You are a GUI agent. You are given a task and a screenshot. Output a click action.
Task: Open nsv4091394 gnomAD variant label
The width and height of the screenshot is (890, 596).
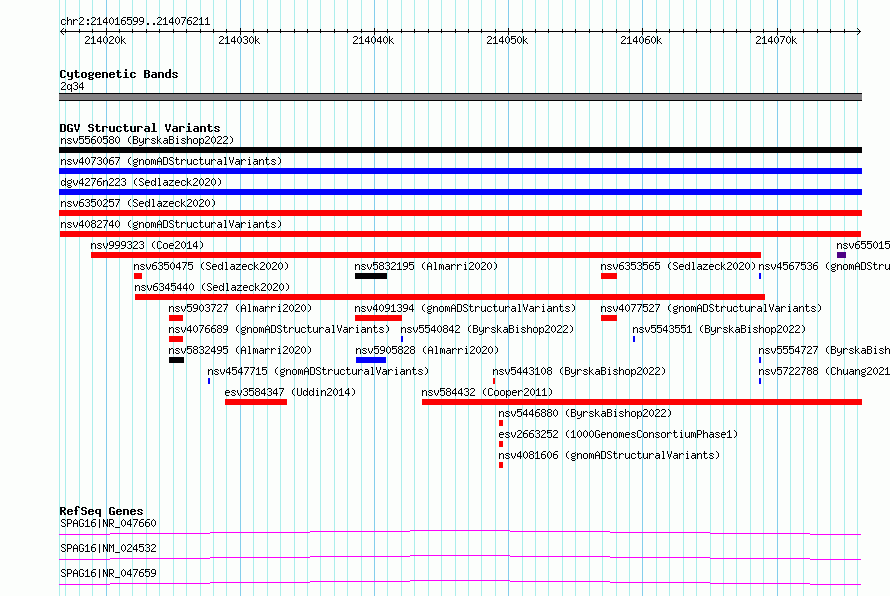[x=465, y=308]
